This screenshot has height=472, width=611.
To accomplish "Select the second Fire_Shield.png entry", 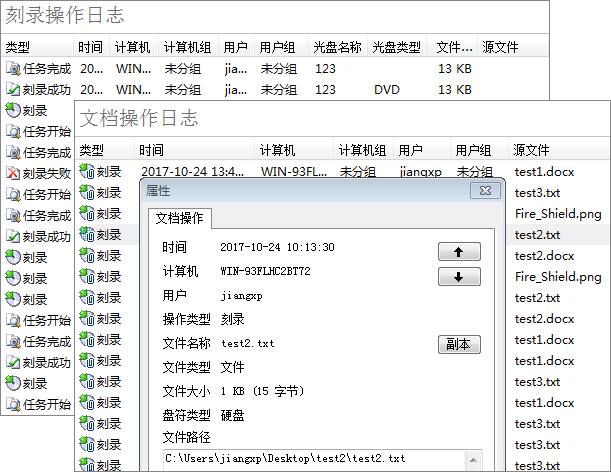I will tap(558, 277).
